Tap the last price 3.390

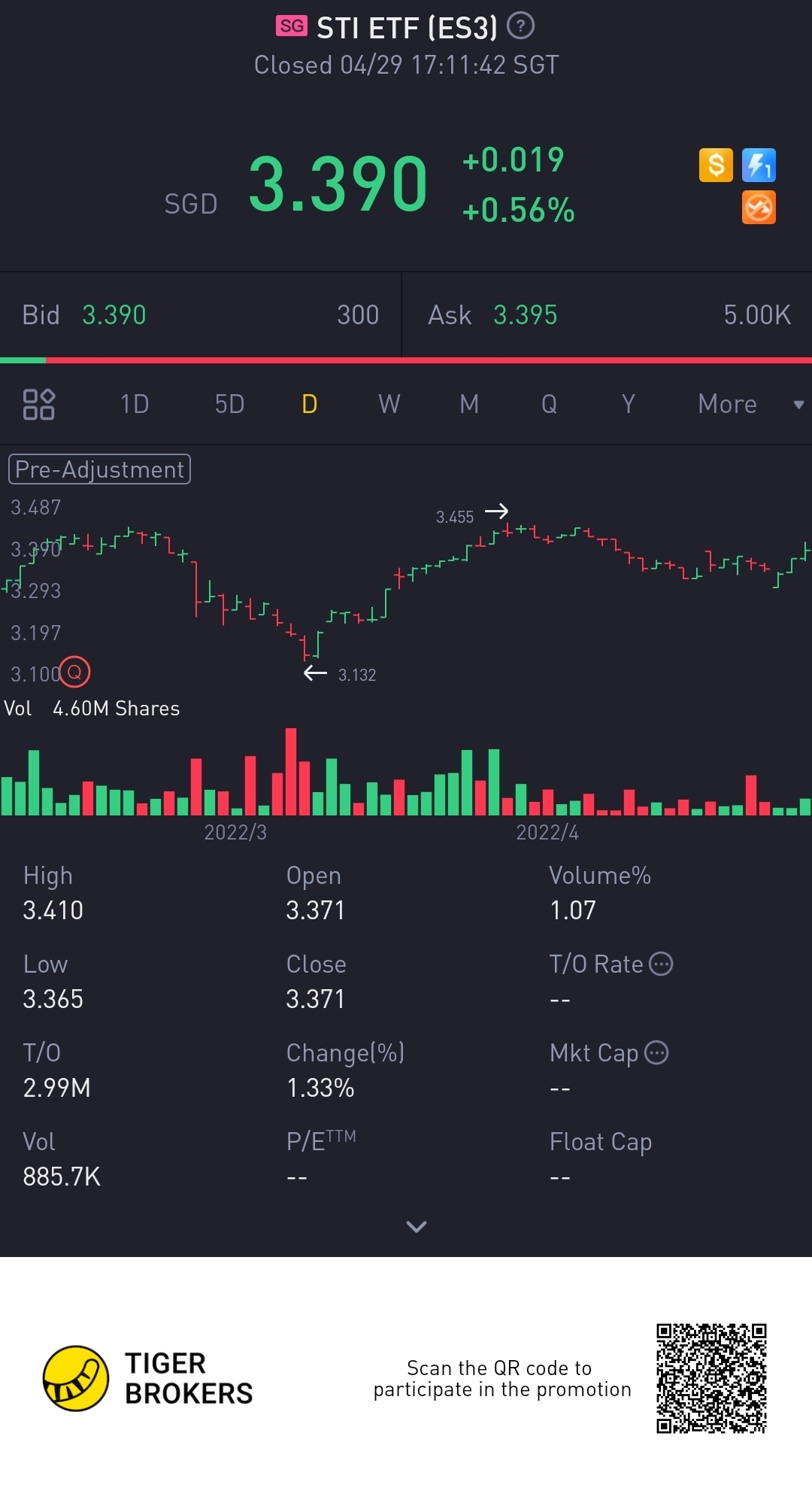click(x=338, y=184)
